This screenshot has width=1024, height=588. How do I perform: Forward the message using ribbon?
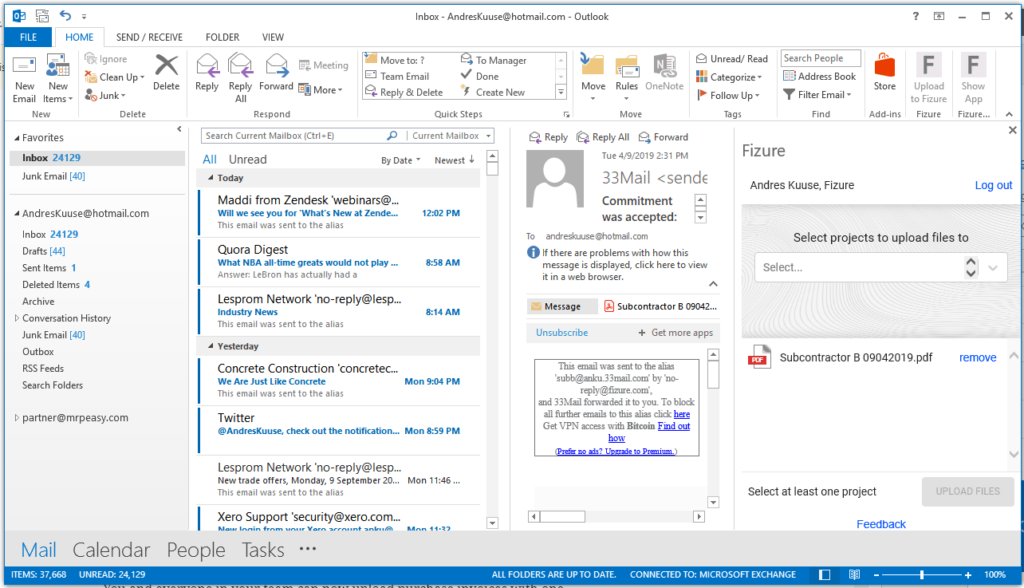[x=276, y=73]
